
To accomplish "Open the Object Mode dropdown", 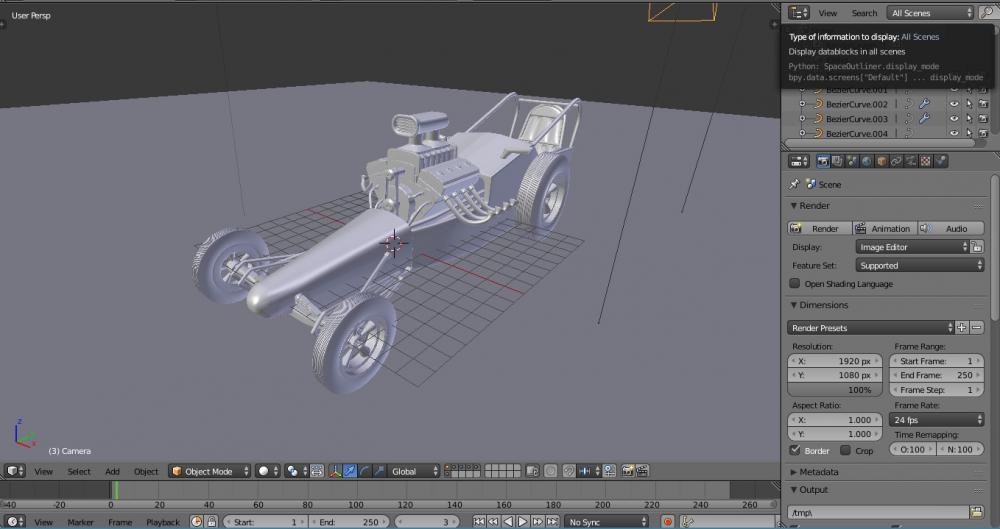I will (x=209, y=471).
